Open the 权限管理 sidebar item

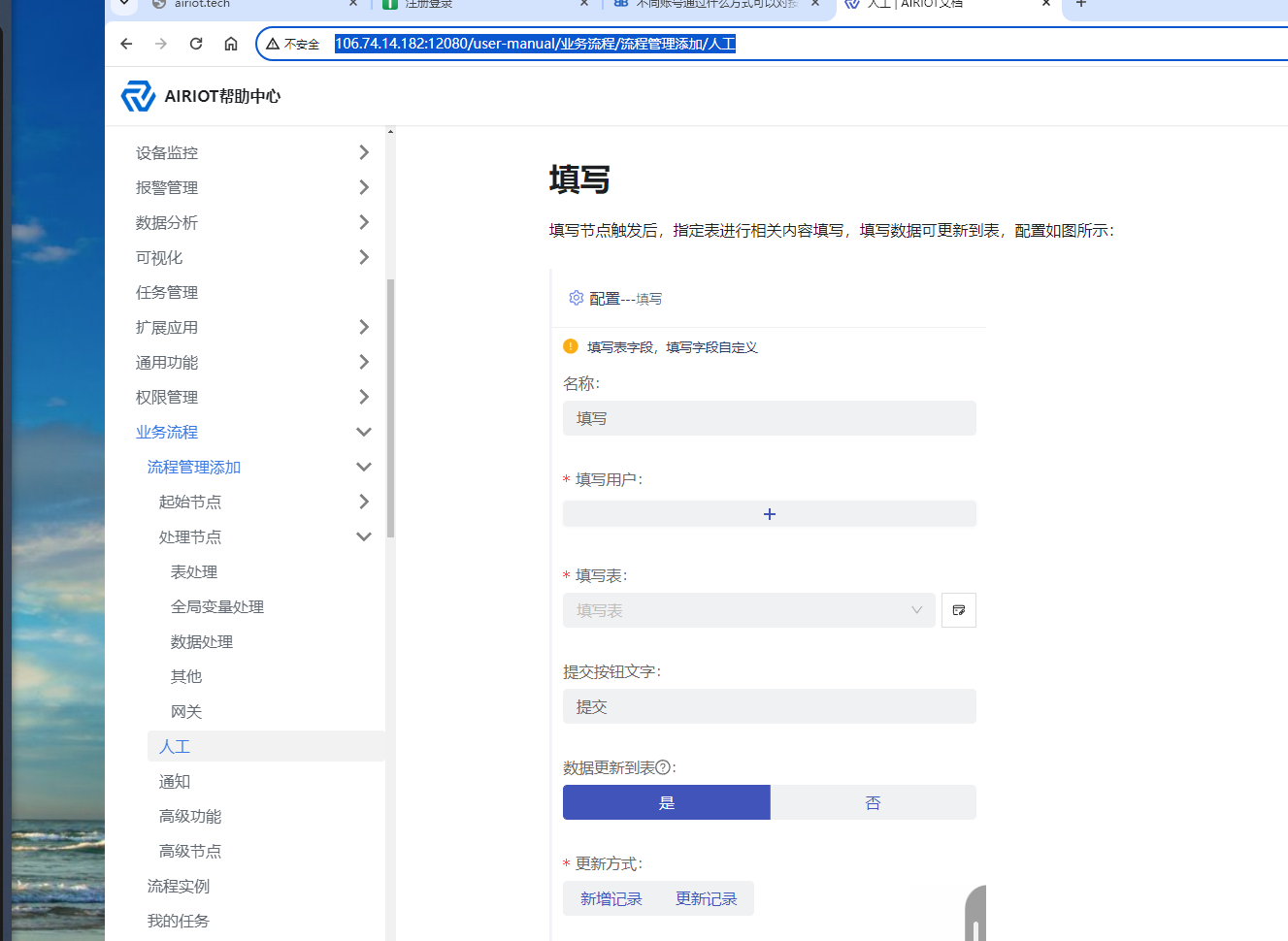pos(167,397)
